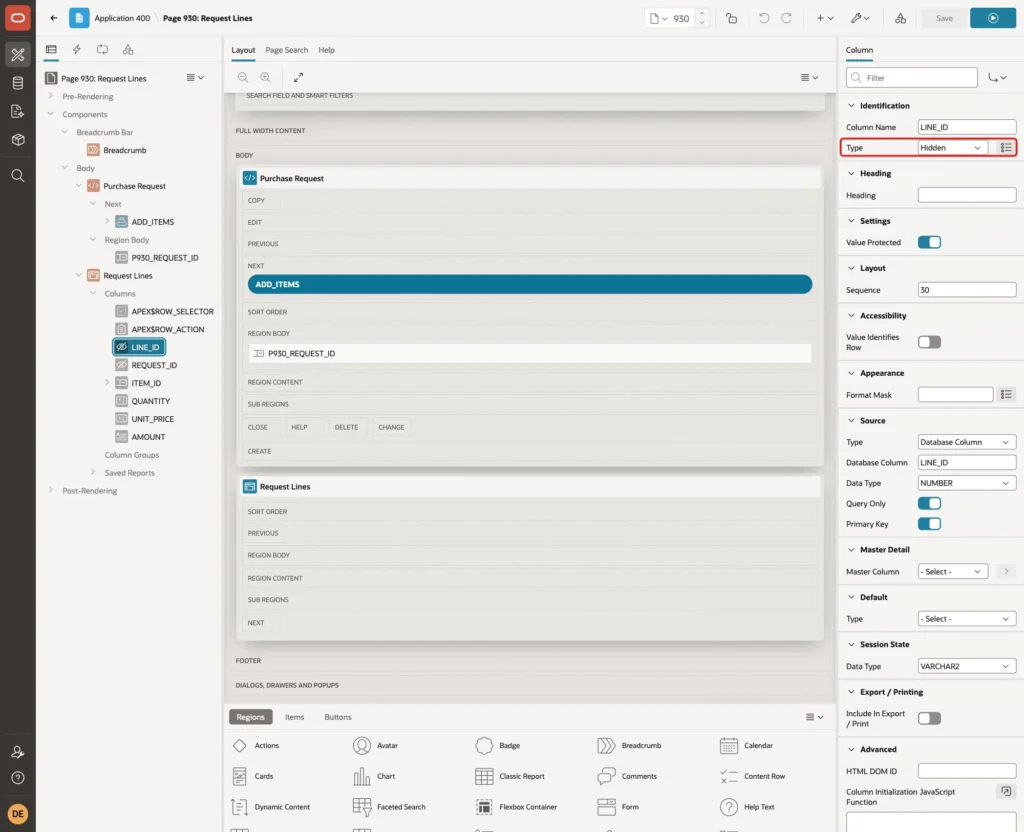Switch to Dynamic Actions lightning tab

[76, 50]
